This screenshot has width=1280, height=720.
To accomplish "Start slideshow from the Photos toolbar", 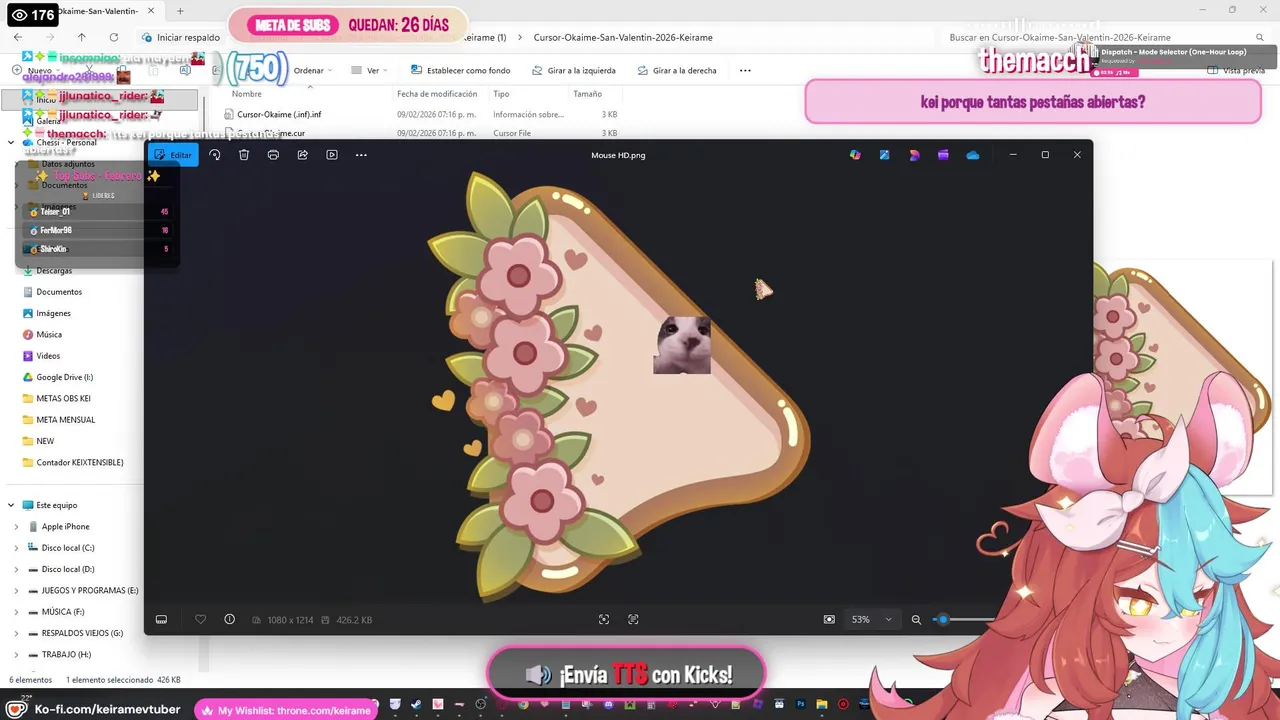I will 332,155.
